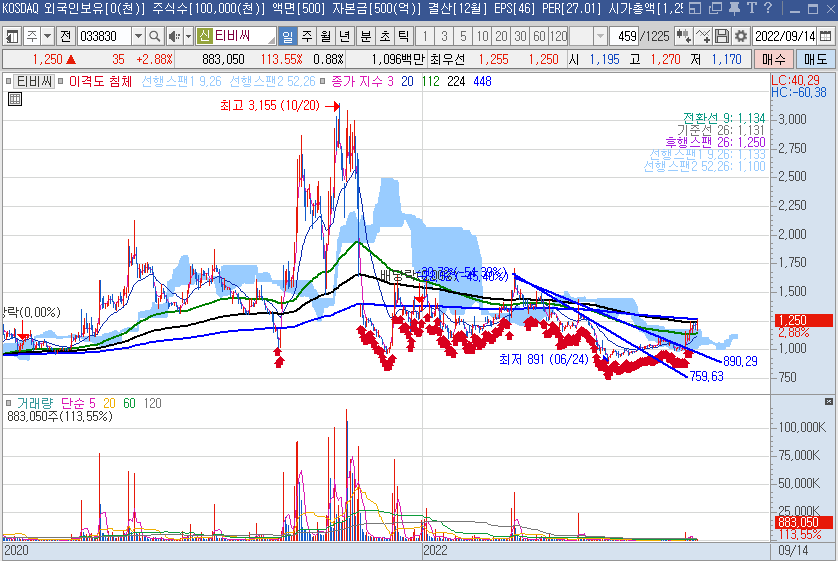Toggle the 거래량 volume indicator checkbox

tap(8, 403)
